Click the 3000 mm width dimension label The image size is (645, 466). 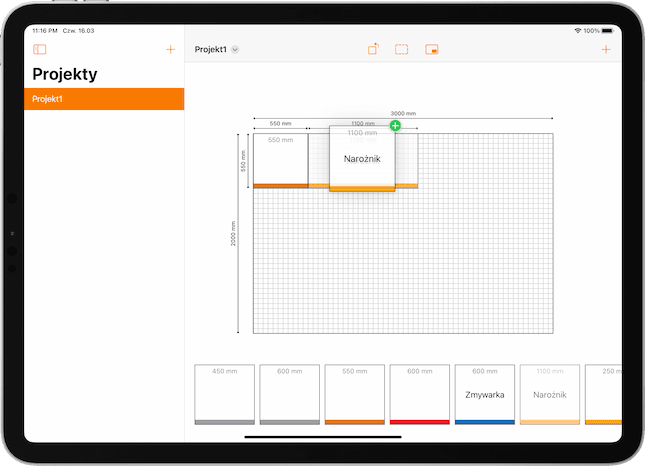tap(403, 113)
